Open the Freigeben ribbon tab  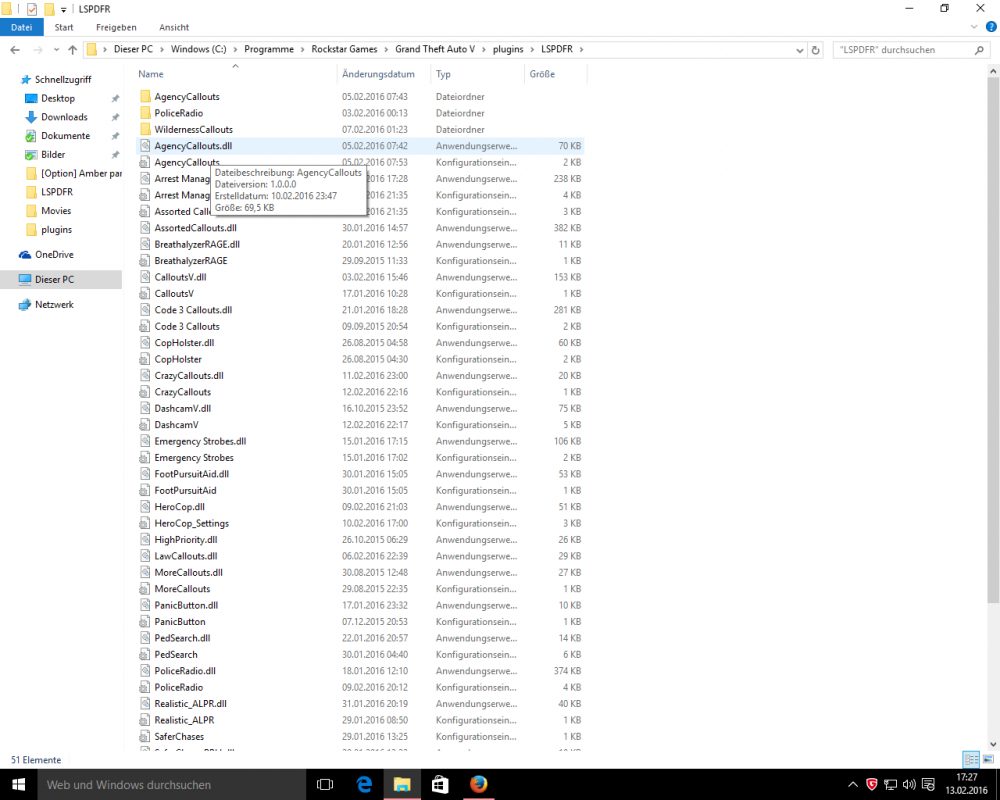(x=116, y=27)
